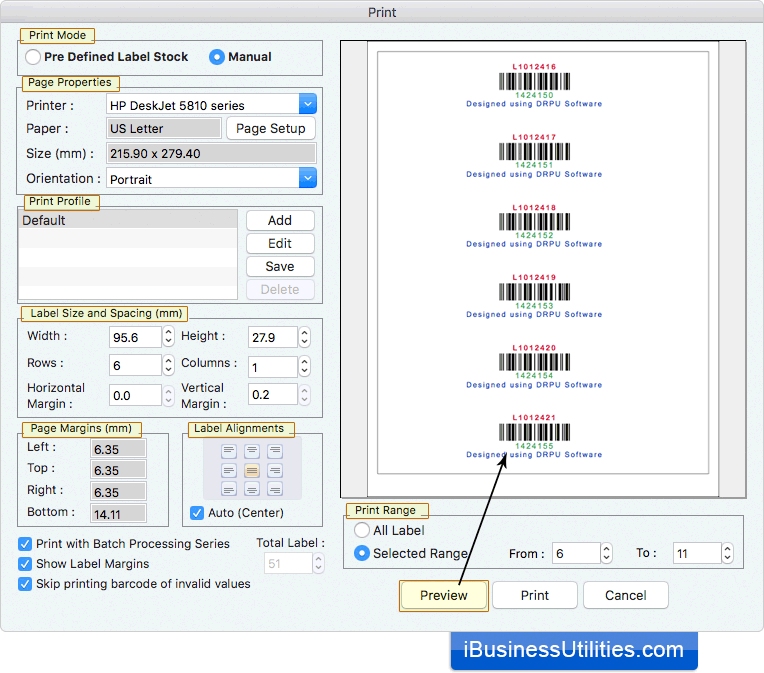This screenshot has height=673, width=764.
Task: Open Page Setup dialog
Action: pos(271,129)
